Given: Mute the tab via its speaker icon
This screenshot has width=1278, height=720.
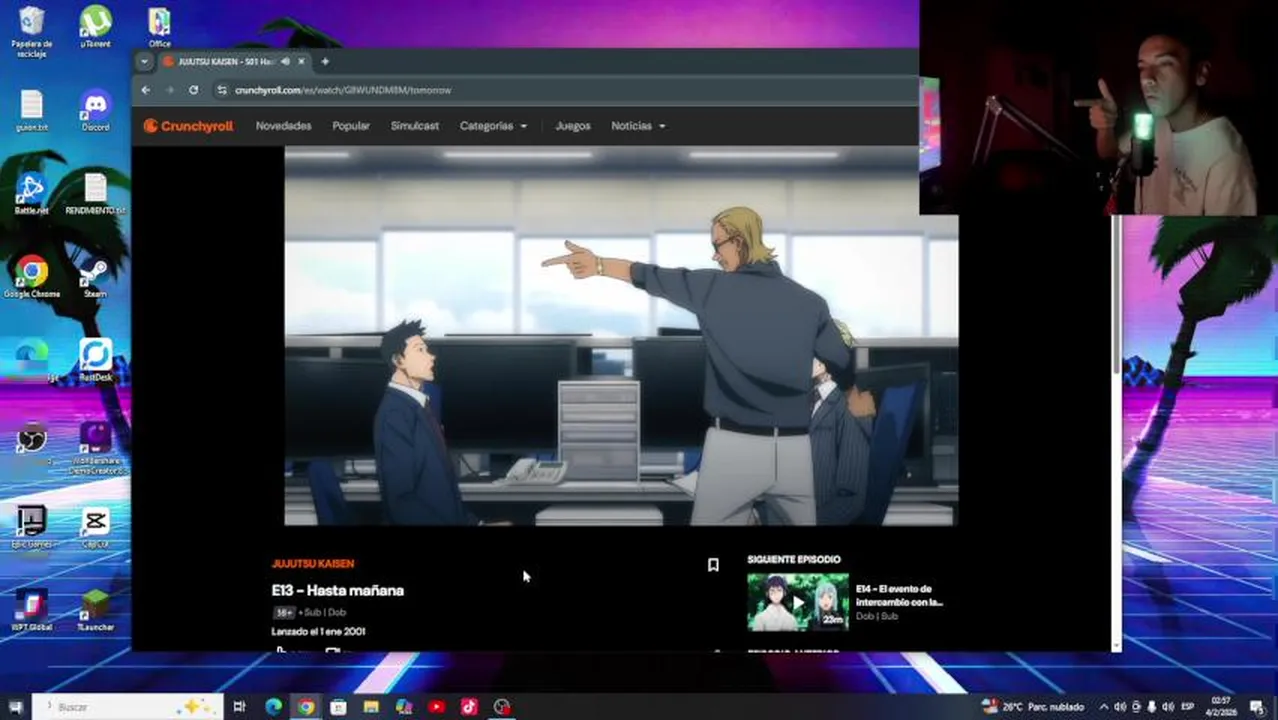Looking at the screenshot, I should click(x=285, y=62).
